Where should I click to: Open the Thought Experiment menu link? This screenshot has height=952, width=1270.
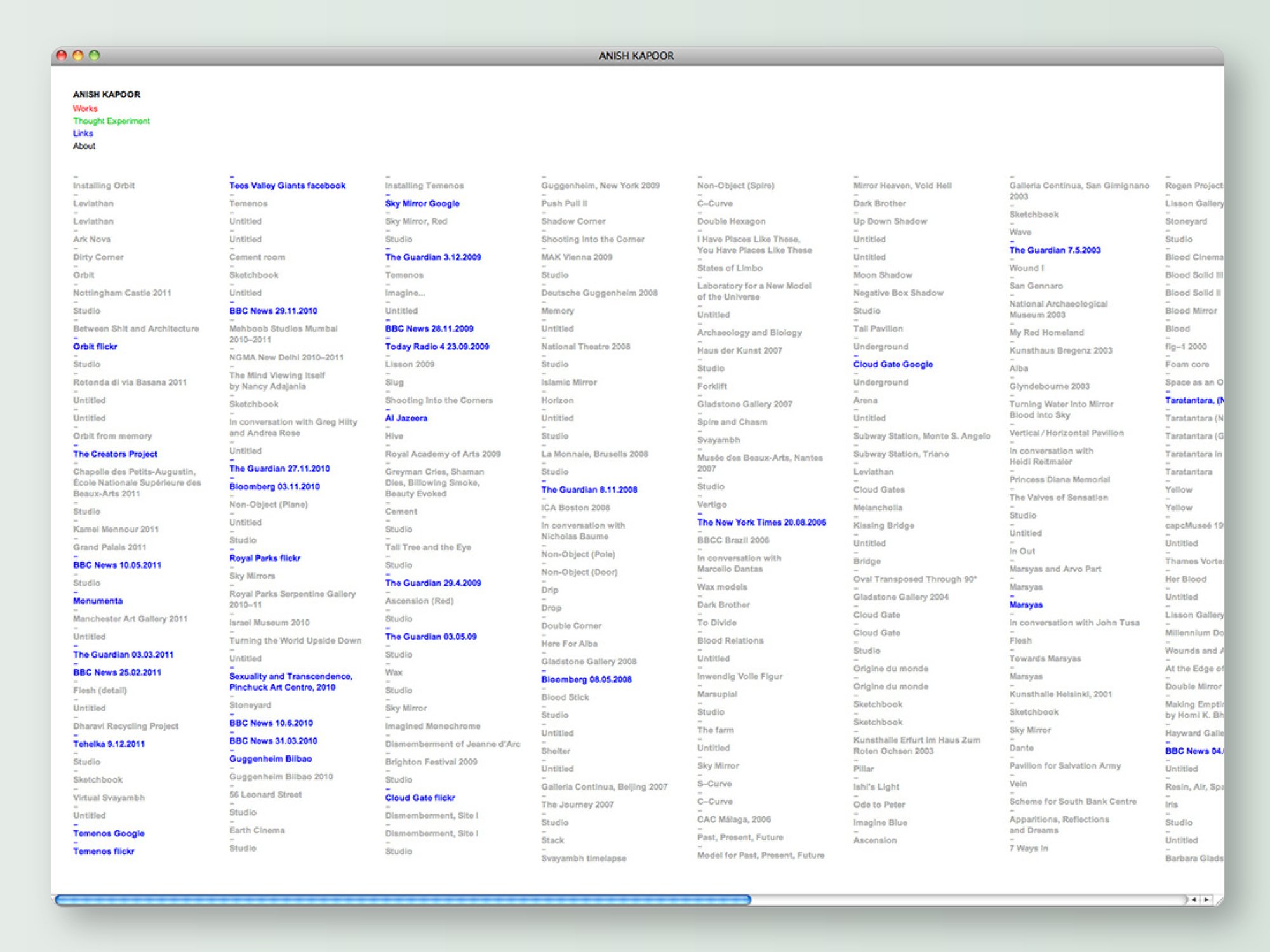(x=111, y=121)
